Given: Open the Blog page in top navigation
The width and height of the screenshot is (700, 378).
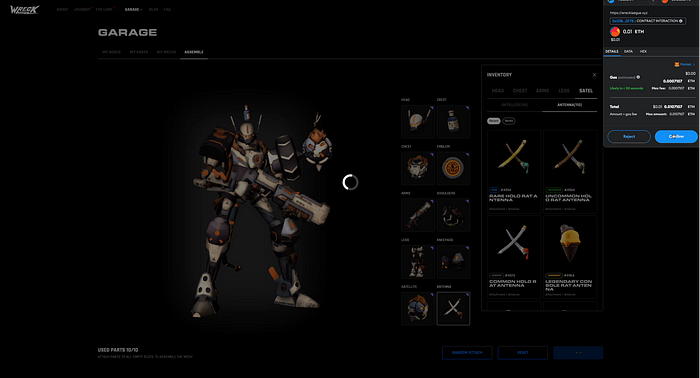Looking at the screenshot, I should point(154,9).
